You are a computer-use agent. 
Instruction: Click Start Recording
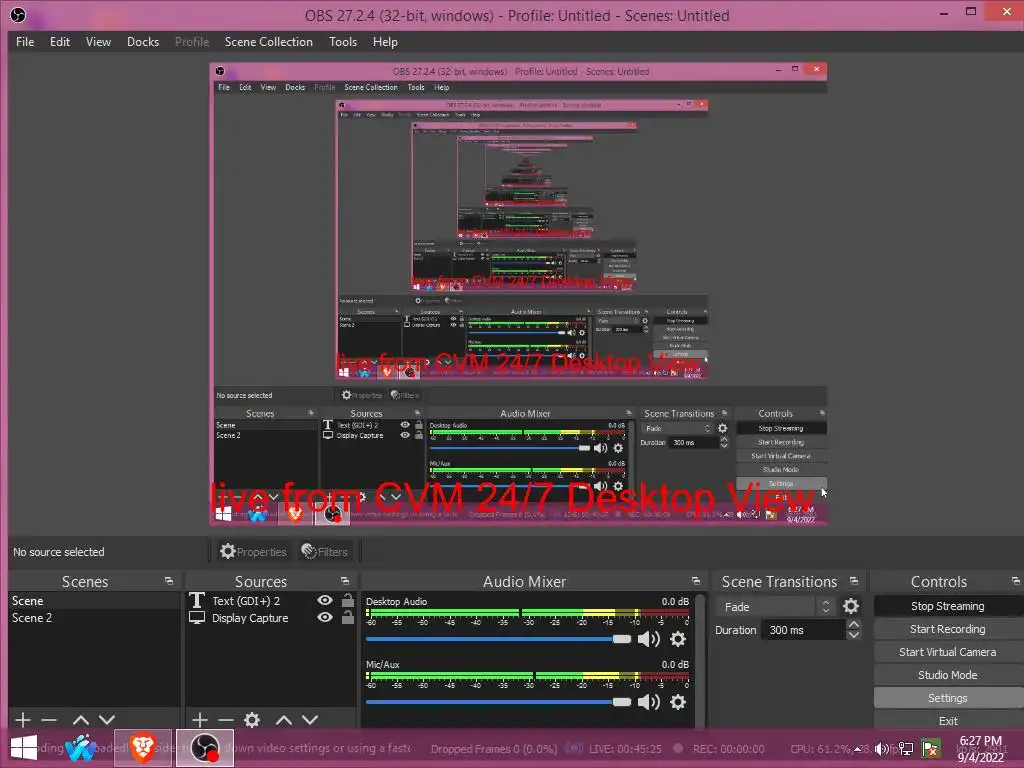pos(948,629)
